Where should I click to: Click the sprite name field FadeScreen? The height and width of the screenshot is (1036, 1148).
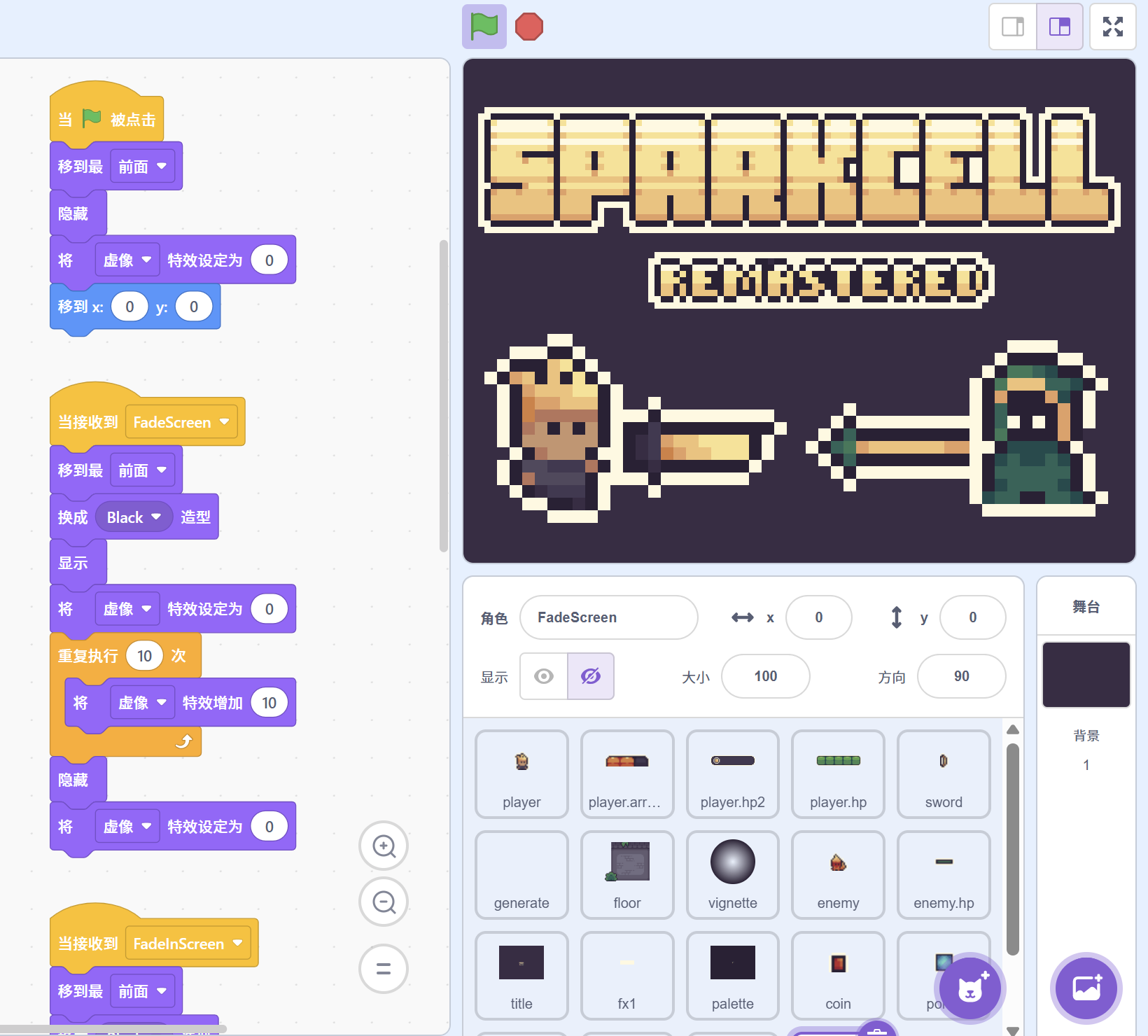(x=609, y=617)
